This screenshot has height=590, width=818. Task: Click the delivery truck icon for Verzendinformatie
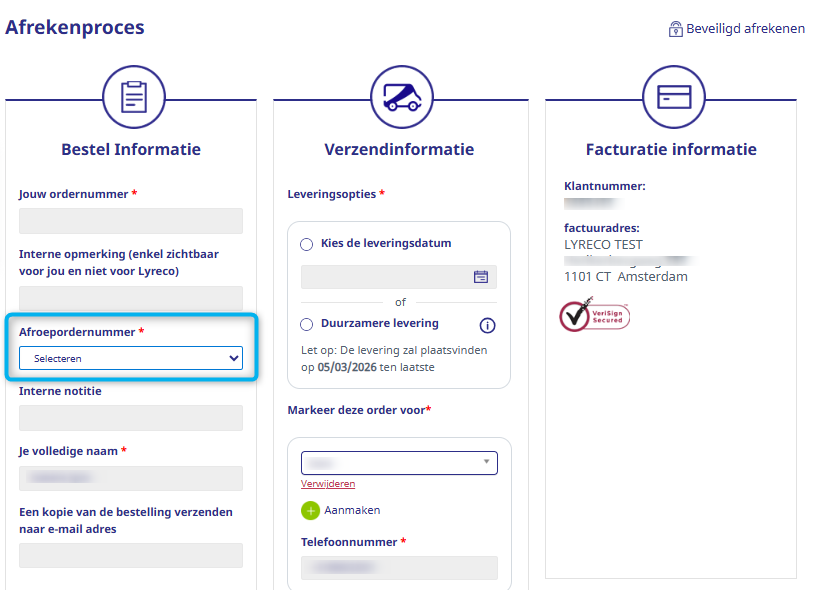point(401,98)
